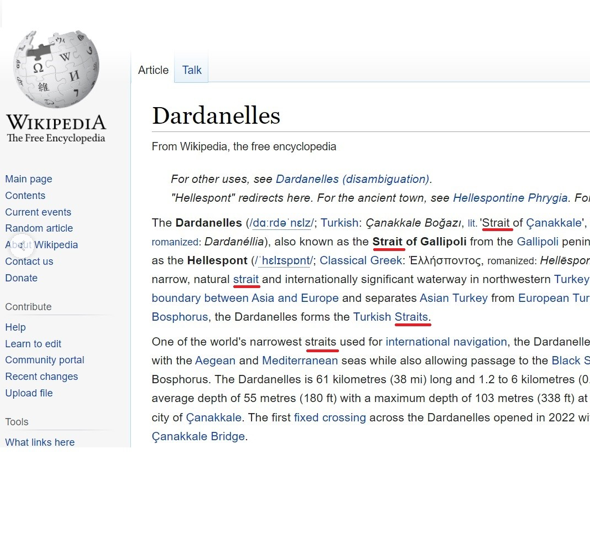Image resolution: width=590 pixels, height=534 pixels.
Task: Click the Hellespont IPA pronunciation link
Action: click(x=284, y=261)
